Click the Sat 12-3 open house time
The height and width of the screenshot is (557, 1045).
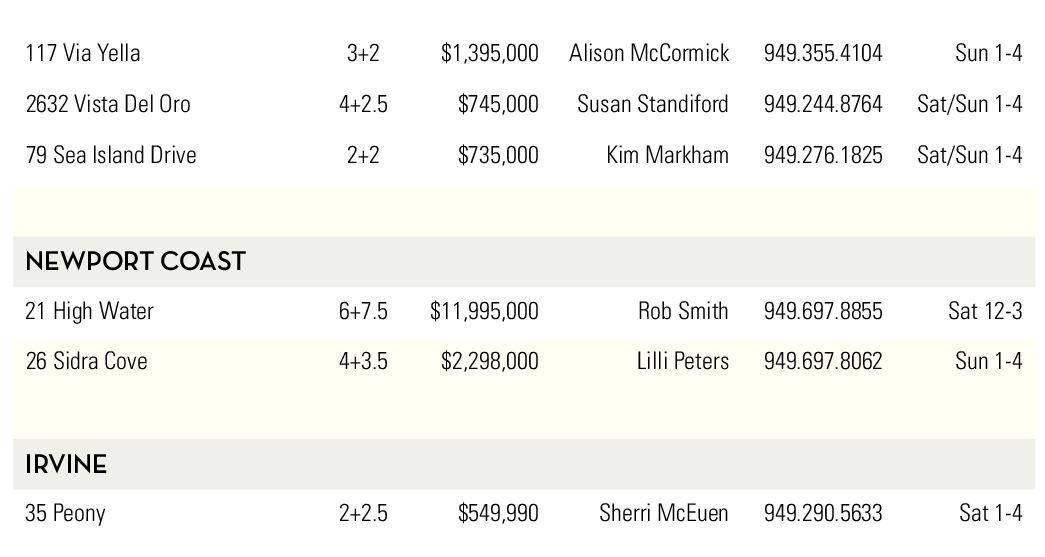click(x=985, y=311)
